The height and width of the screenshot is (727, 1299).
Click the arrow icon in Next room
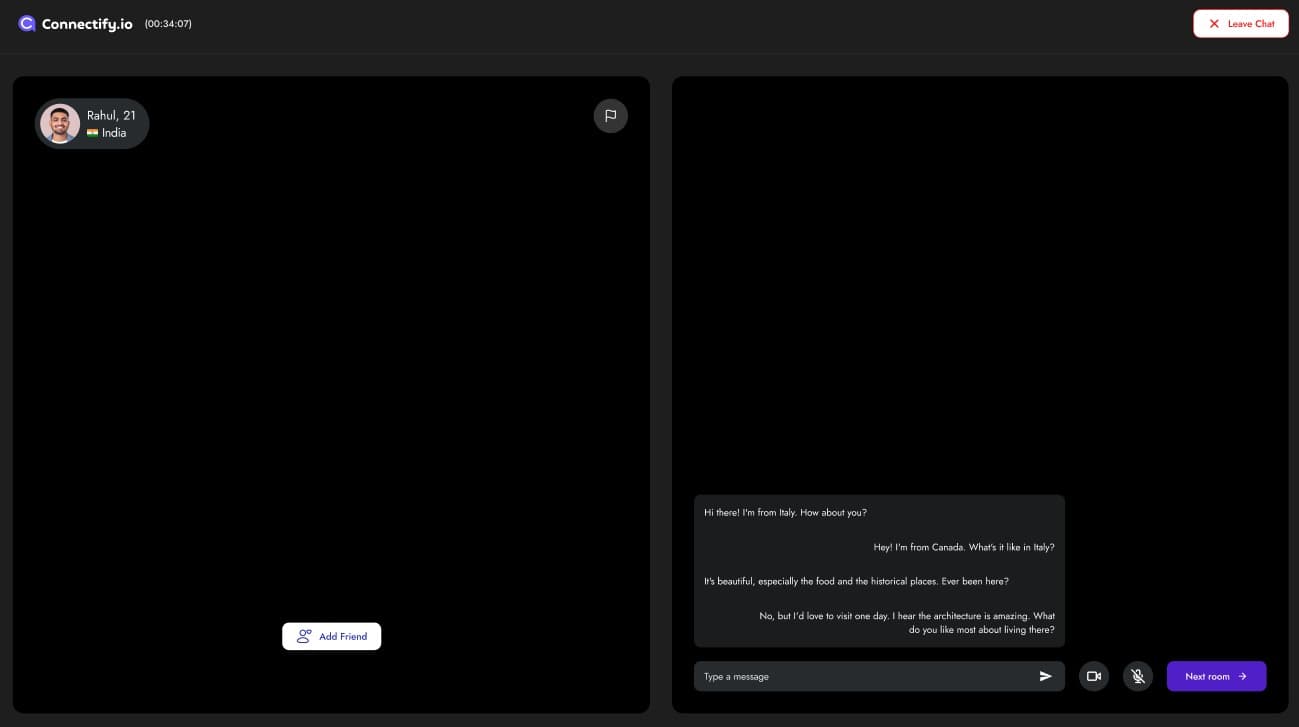[1242, 676]
